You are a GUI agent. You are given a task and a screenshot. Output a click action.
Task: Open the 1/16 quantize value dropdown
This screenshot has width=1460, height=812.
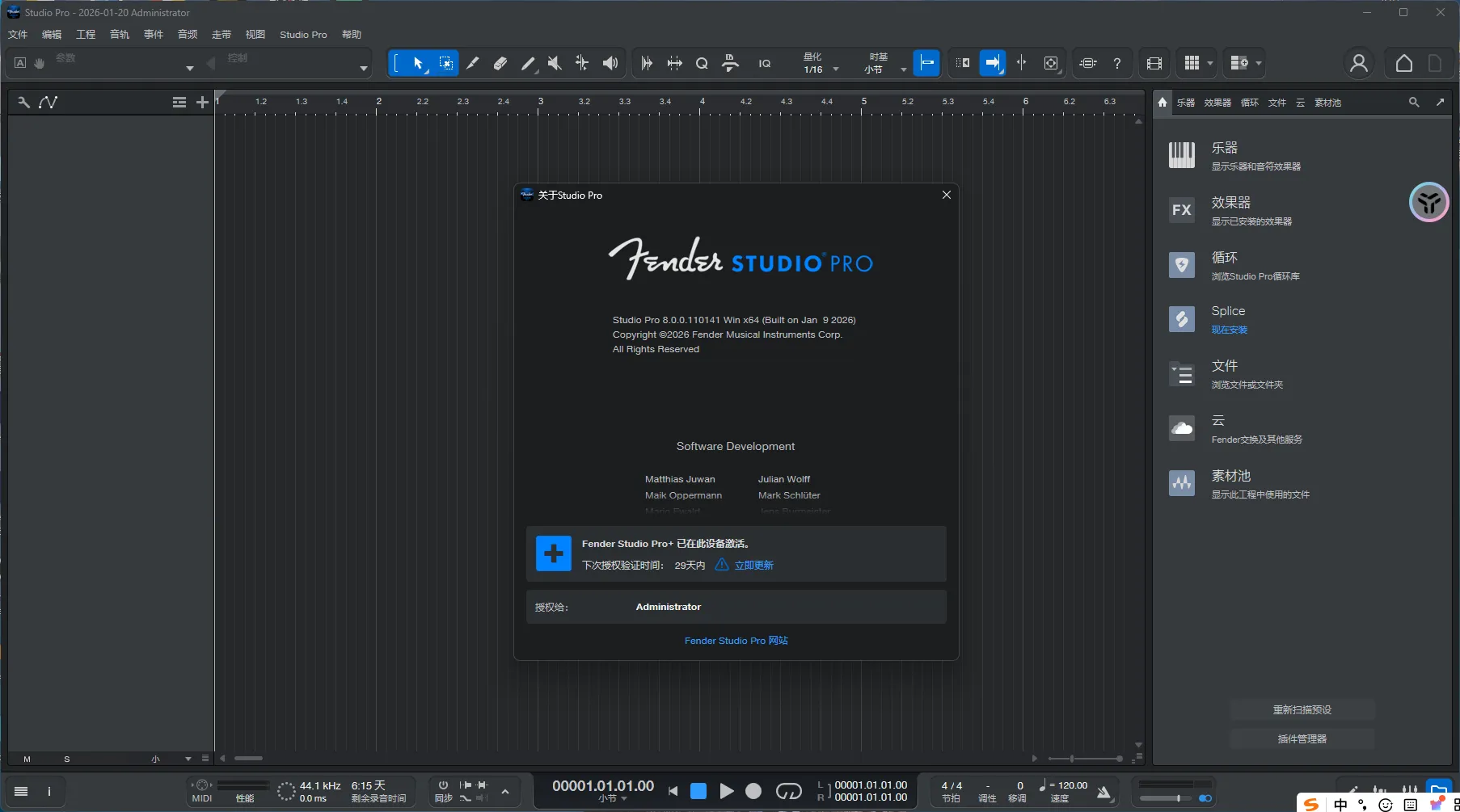(837, 69)
